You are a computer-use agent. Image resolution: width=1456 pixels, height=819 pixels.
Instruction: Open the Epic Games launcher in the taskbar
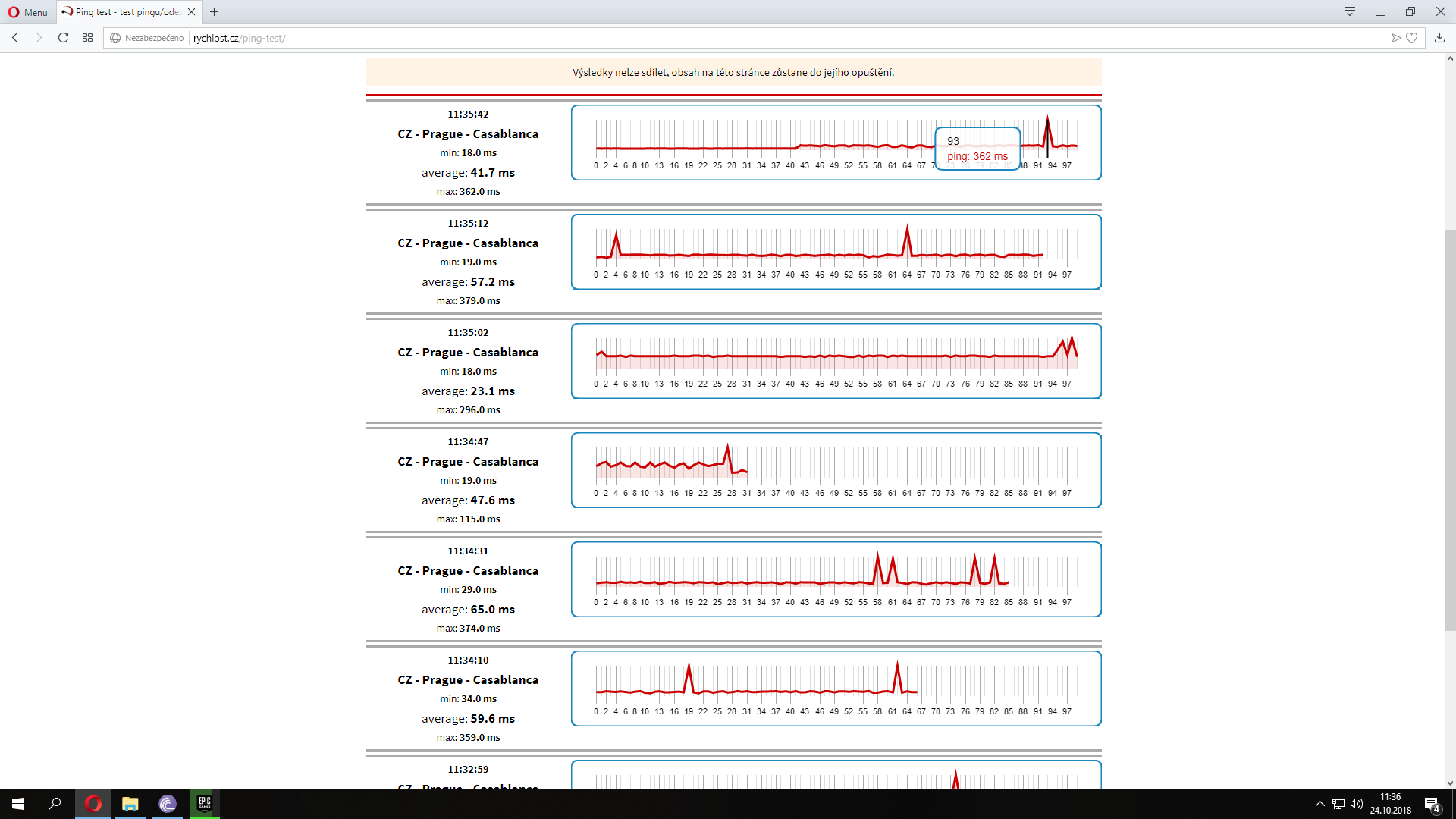click(204, 804)
